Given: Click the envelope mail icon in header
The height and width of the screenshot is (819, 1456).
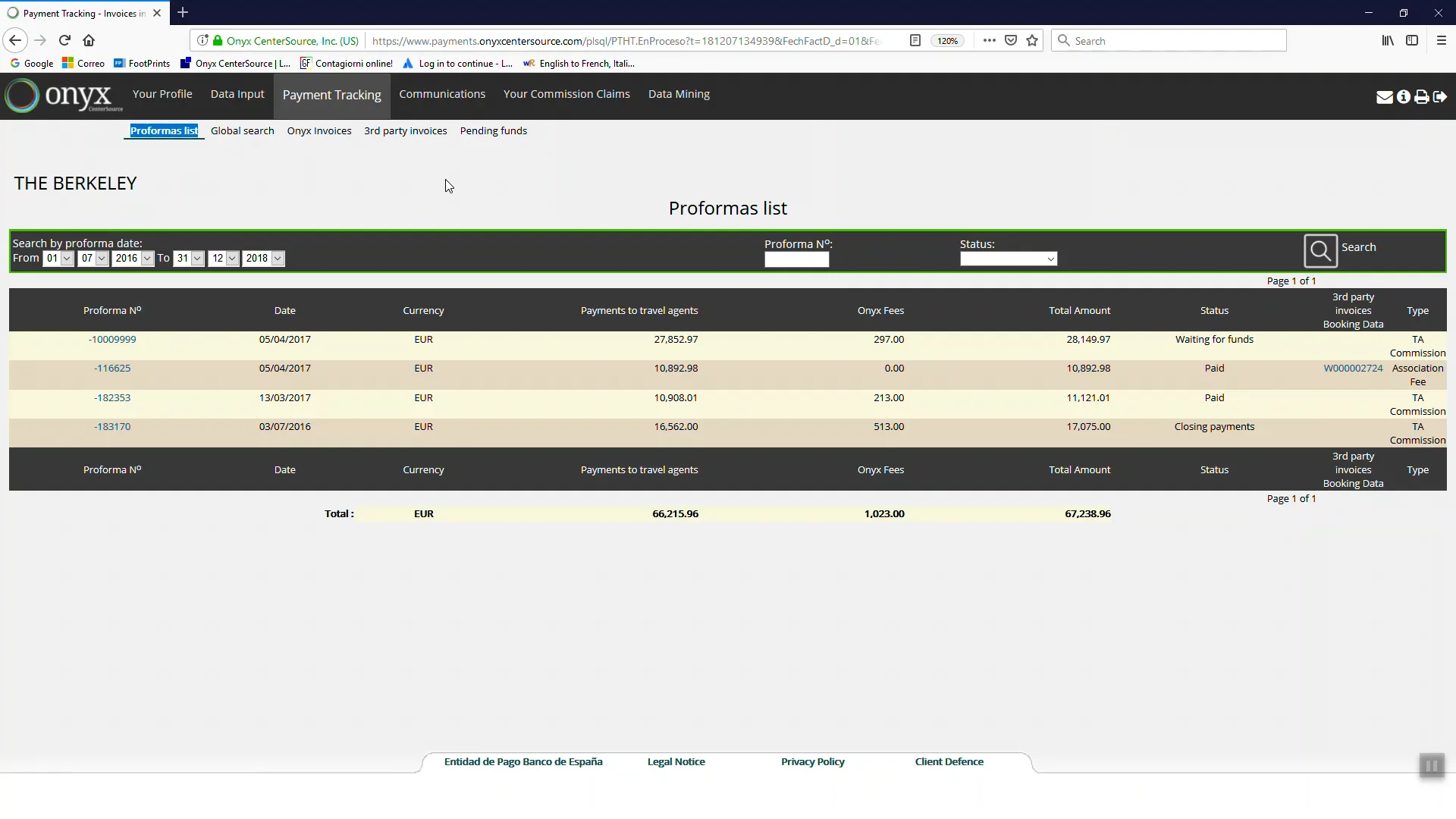Looking at the screenshot, I should [1384, 97].
